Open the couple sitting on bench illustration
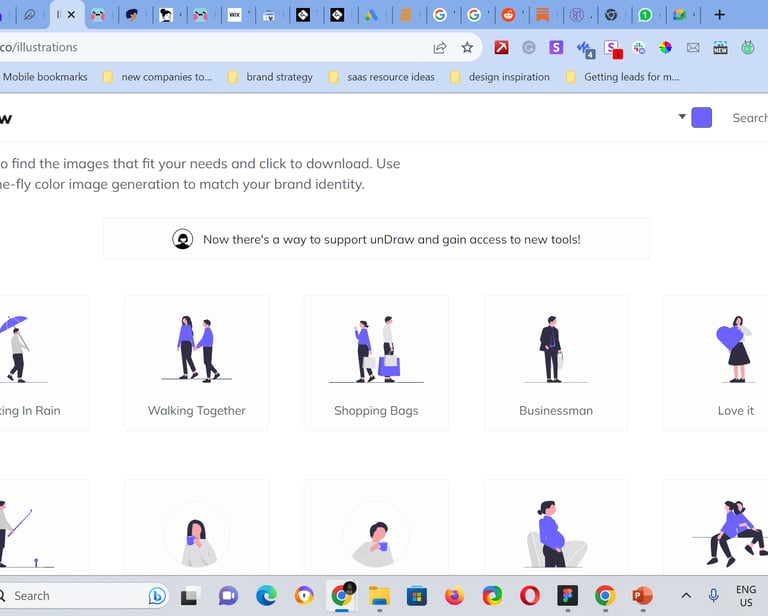 [x=716, y=527]
